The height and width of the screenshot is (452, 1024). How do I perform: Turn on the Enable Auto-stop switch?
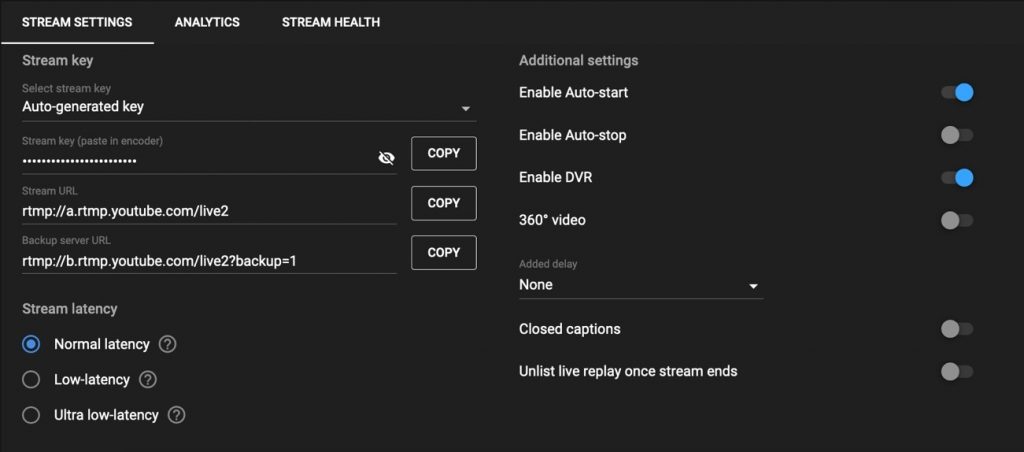click(957, 135)
